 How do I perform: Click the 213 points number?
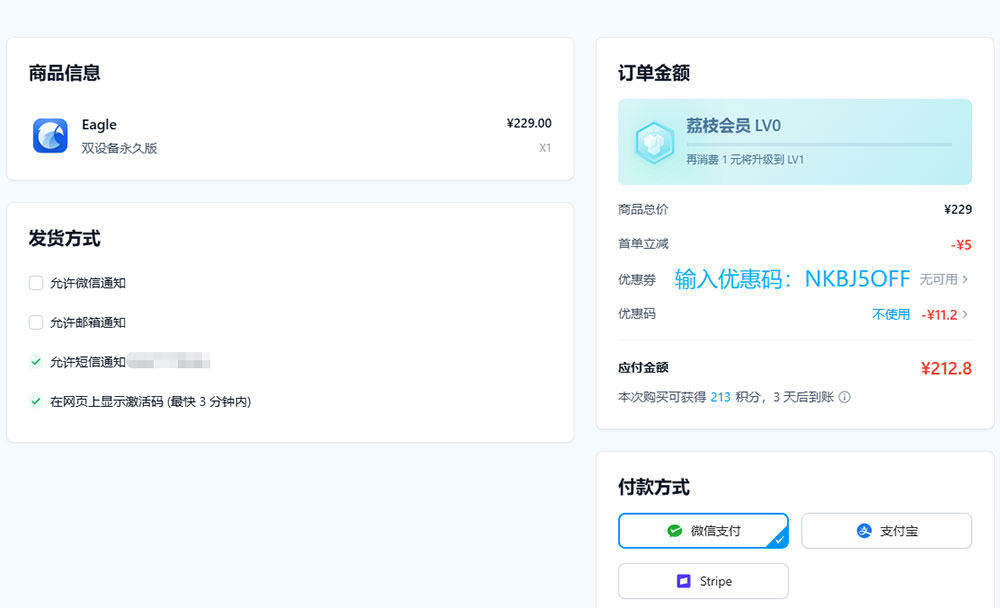720,397
